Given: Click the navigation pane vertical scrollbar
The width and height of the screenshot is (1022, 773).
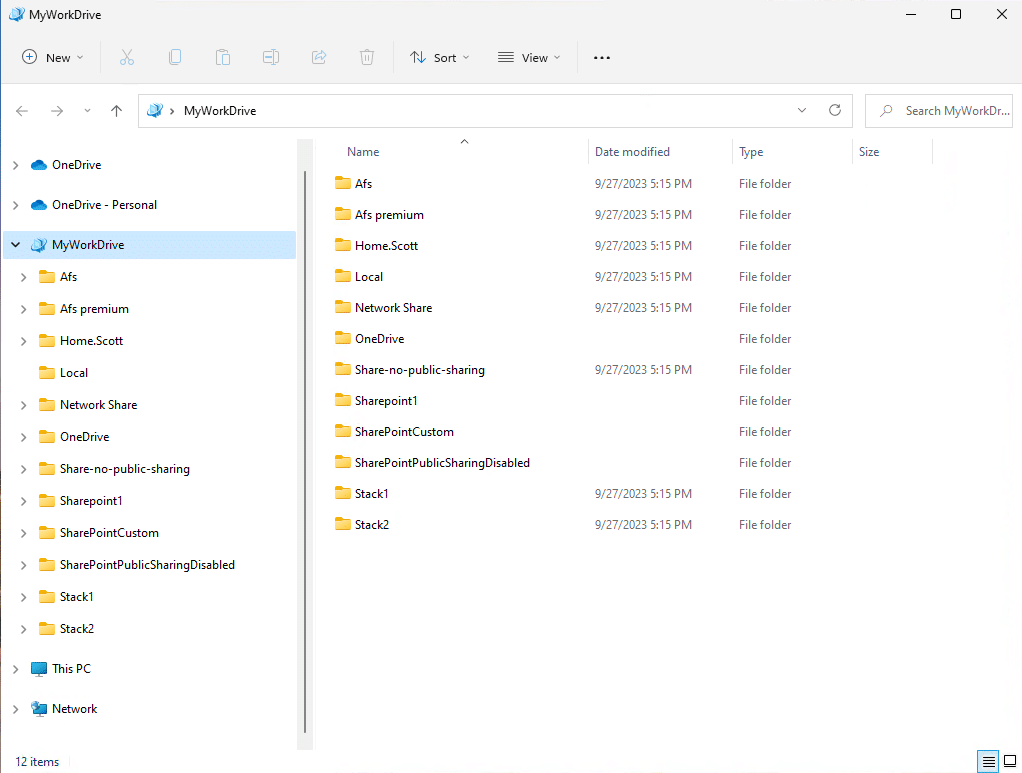Looking at the screenshot, I should click(305, 450).
